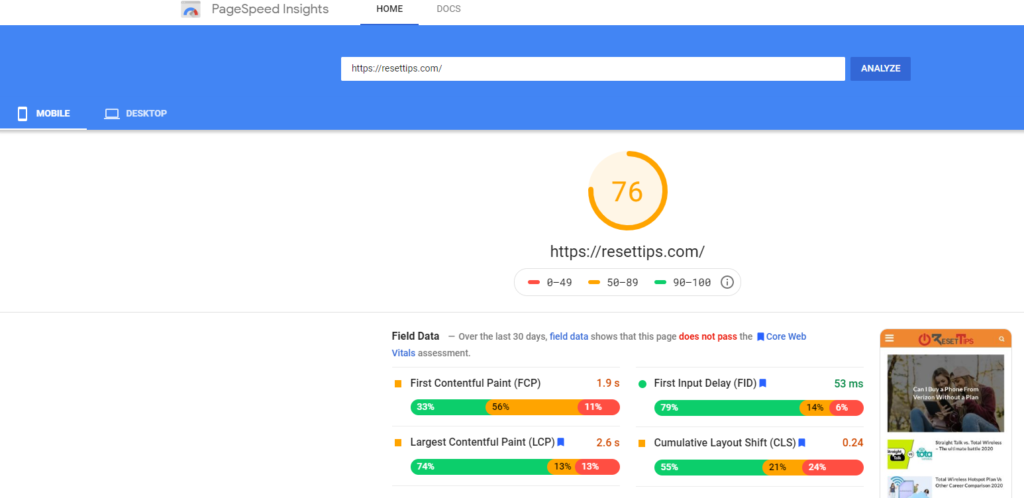Click the Verizon phone article image
The width and height of the screenshot is (1024, 498).
pyautogui.click(x=946, y=393)
